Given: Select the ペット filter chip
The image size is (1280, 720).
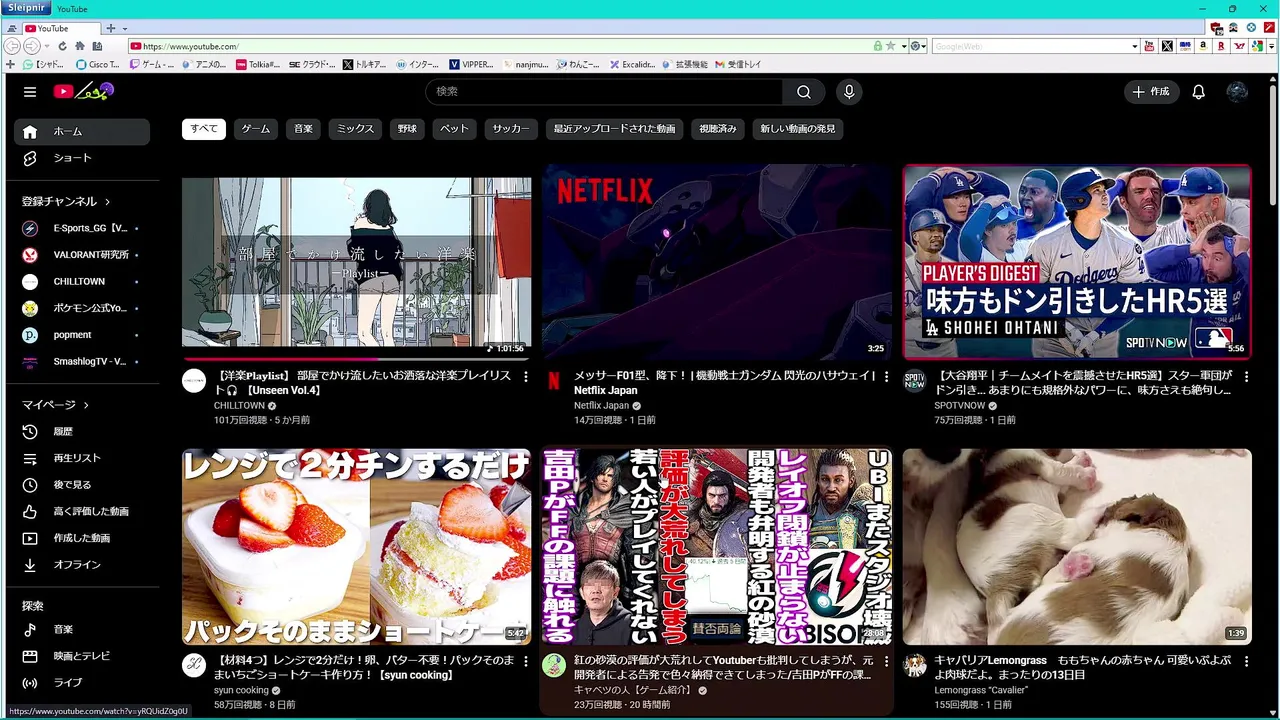Looking at the screenshot, I should (455, 128).
